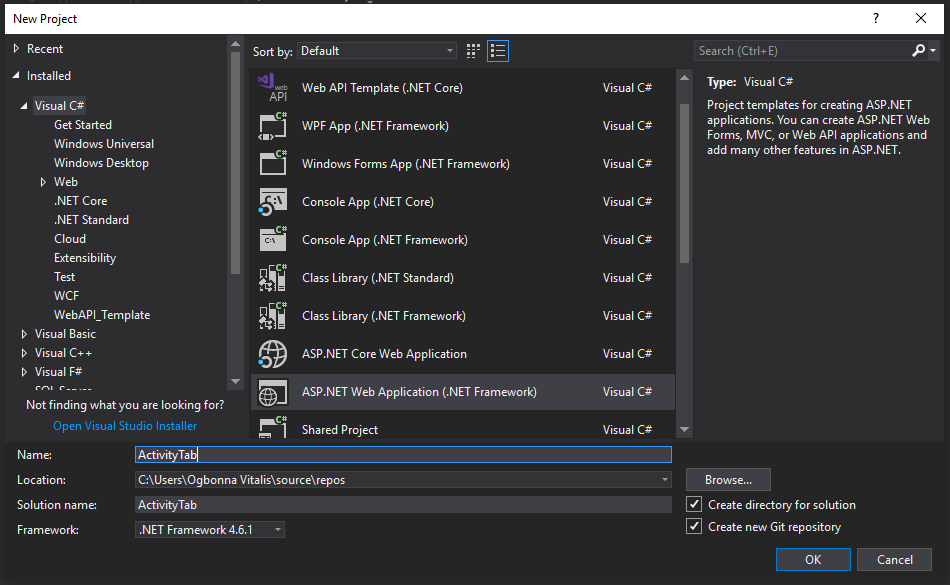Screen dimensions: 950x585
Task: Expand the Visual F# node
Action: click(x=24, y=372)
